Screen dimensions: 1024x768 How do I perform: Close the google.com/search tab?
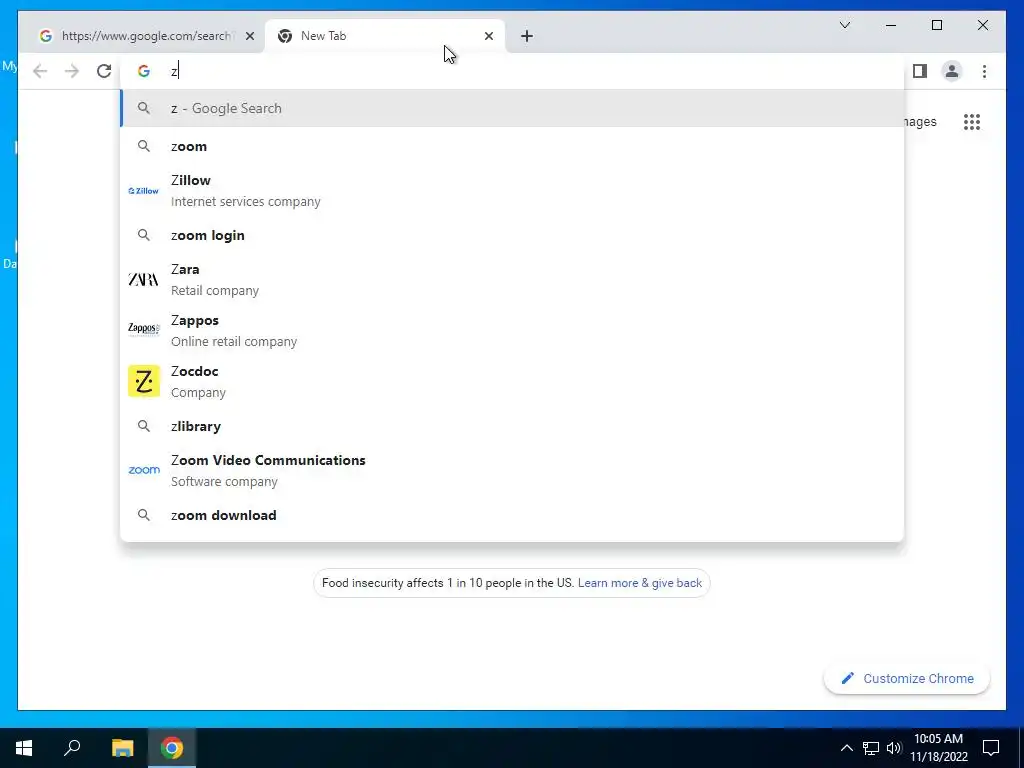coord(249,36)
